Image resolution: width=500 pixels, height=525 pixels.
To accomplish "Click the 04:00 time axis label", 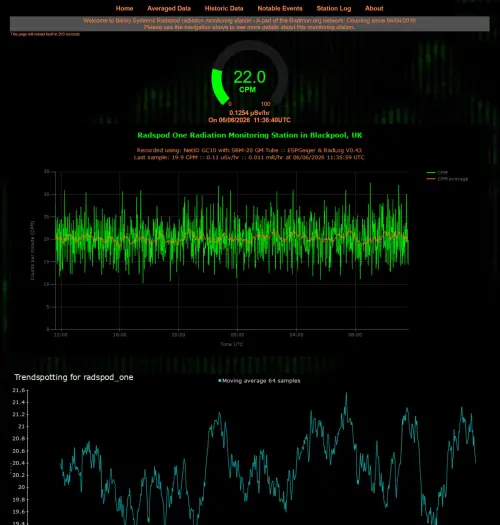I will 296,335.
